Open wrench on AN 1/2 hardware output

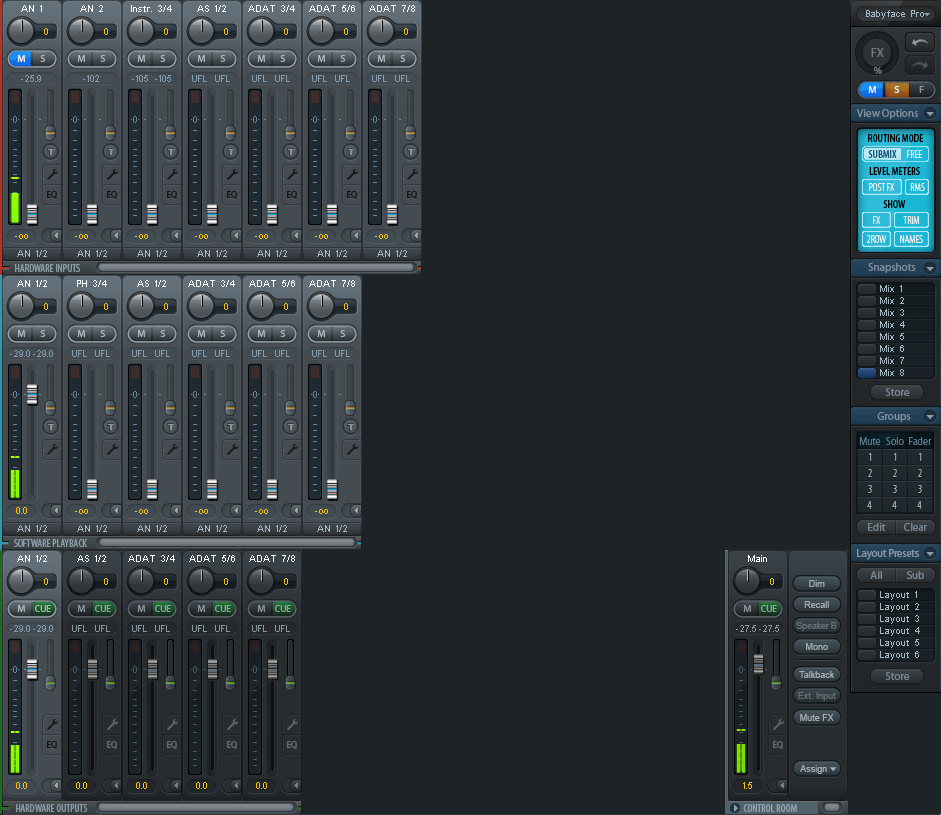tap(52, 724)
